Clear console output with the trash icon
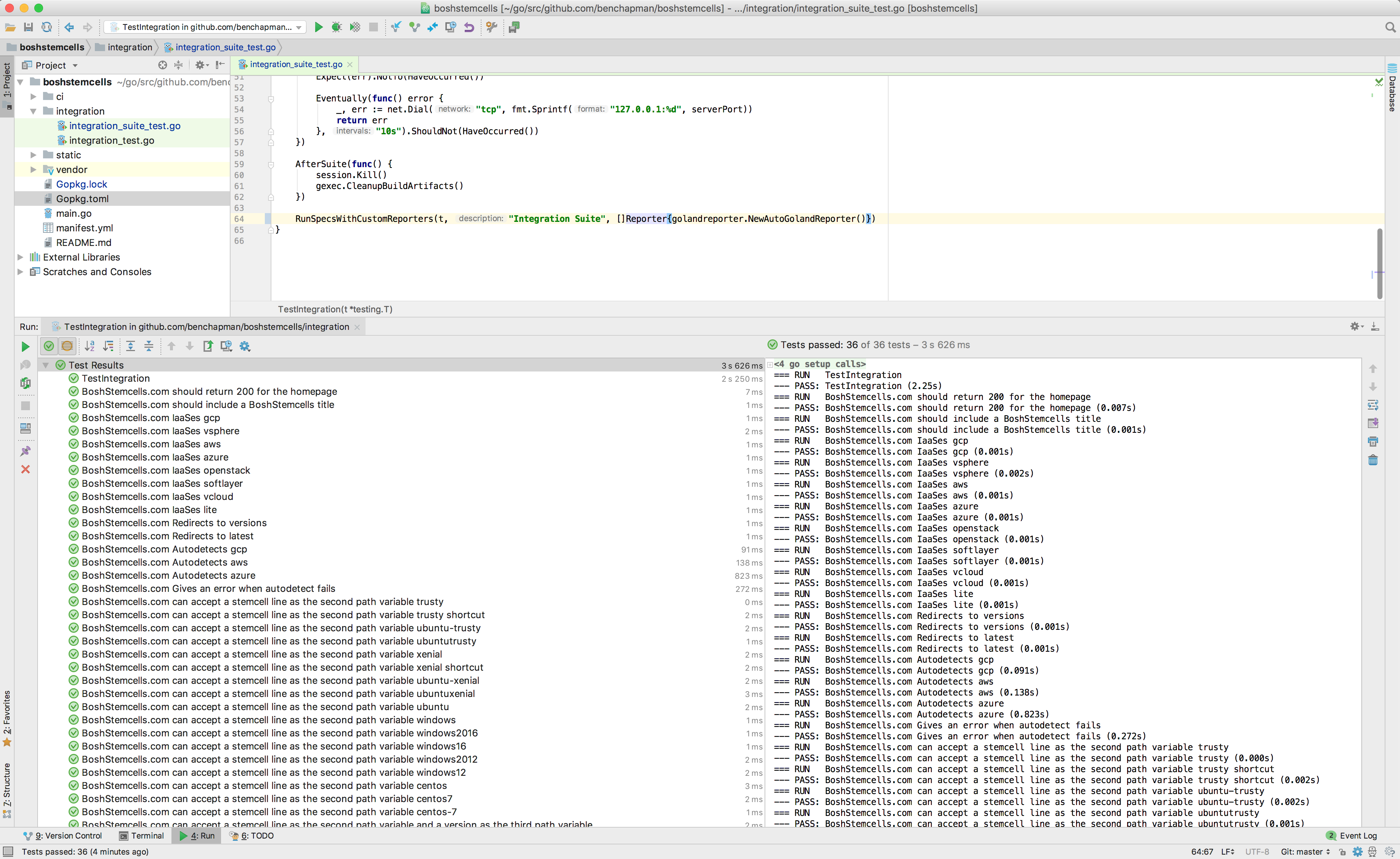 (x=1373, y=460)
